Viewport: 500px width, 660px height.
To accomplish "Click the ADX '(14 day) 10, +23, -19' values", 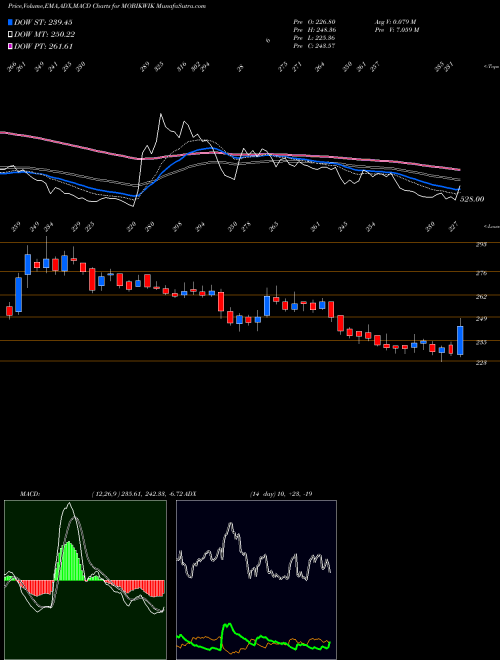I will click(x=281, y=494).
